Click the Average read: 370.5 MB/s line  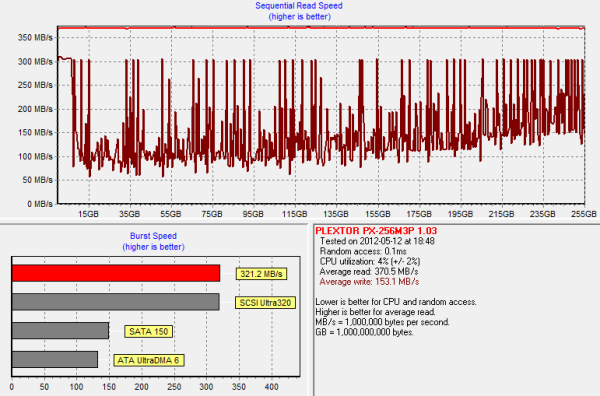click(x=369, y=272)
